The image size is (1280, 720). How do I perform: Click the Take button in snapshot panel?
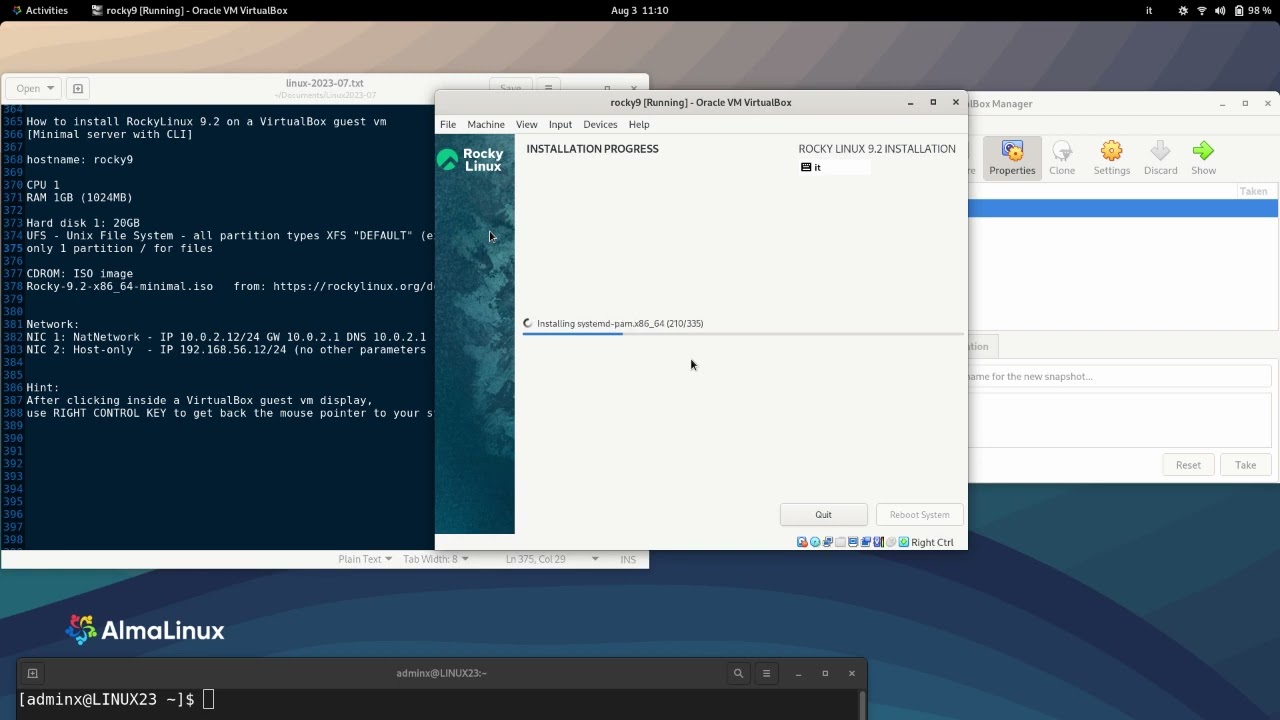coord(1245,465)
